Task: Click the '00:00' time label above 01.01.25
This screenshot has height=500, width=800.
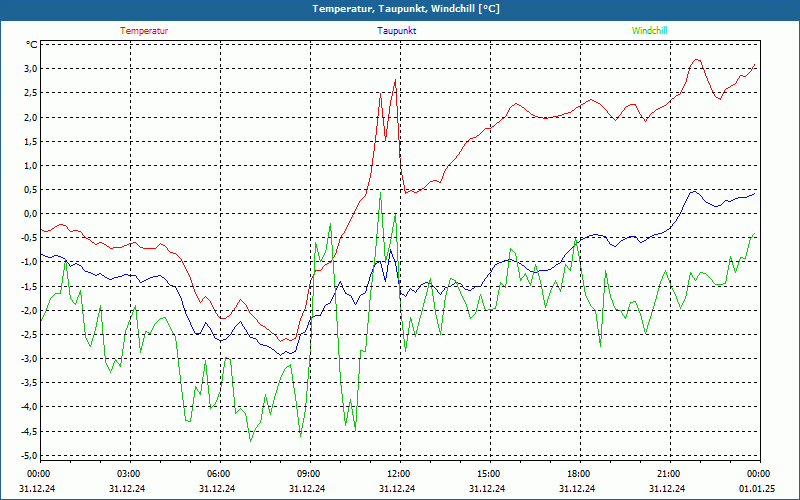Action: click(x=759, y=474)
